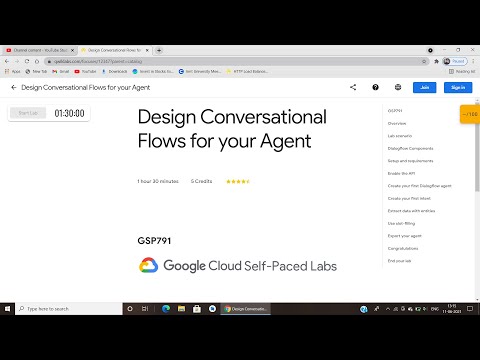Image resolution: width=480 pixels, height=360 pixels.
Task: Open Overview in lab outline
Action: coord(397,123)
